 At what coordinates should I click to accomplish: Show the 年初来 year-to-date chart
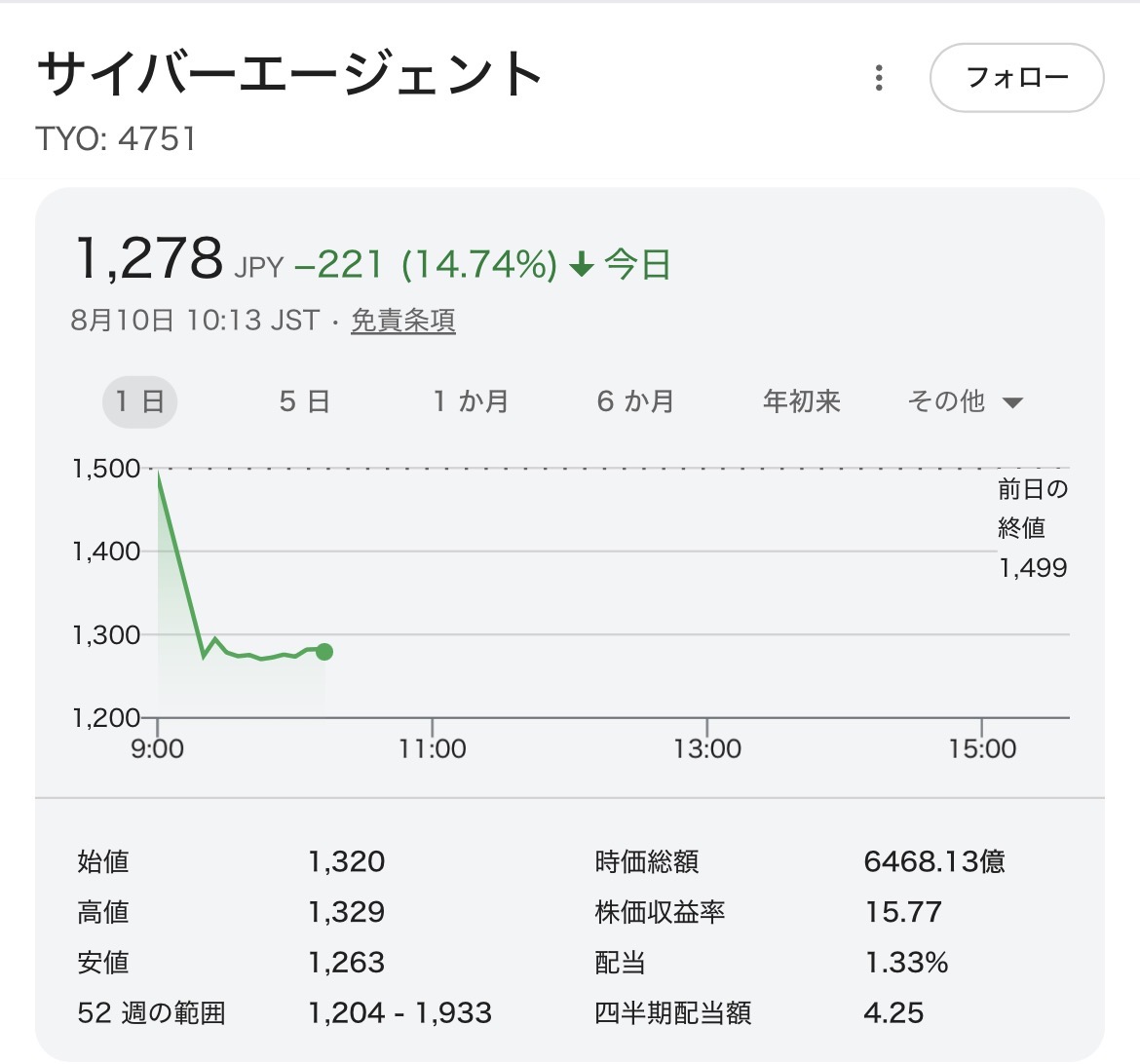click(801, 401)
